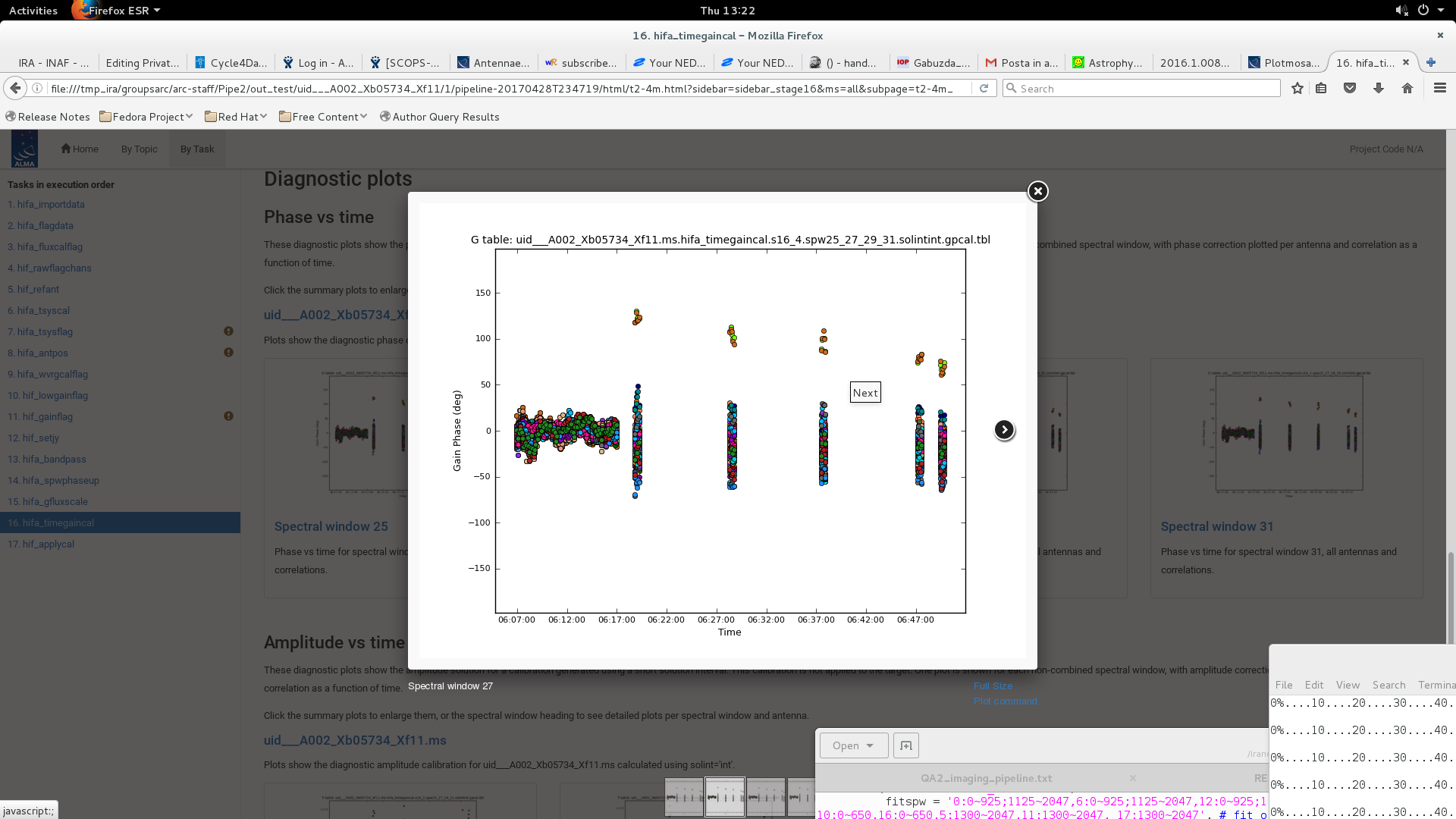Go to pipeline Home page
Image resolution: width=1456 pixels, height=819 pixels.
[x=80, y=149]
